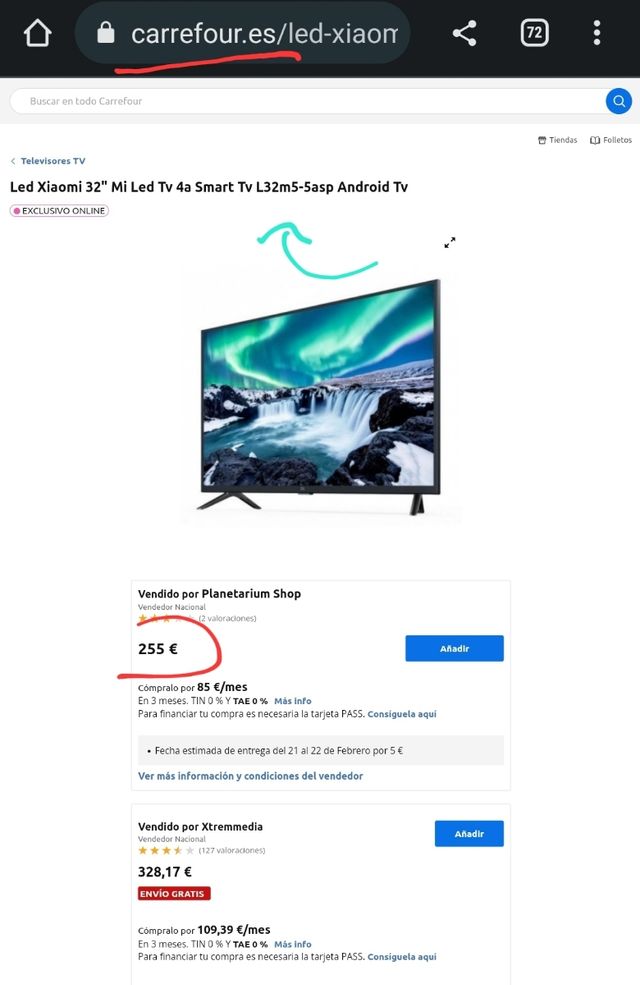View seller information and conditions link
This screenshot has width=640, height=985.
(x=251, y=776)
